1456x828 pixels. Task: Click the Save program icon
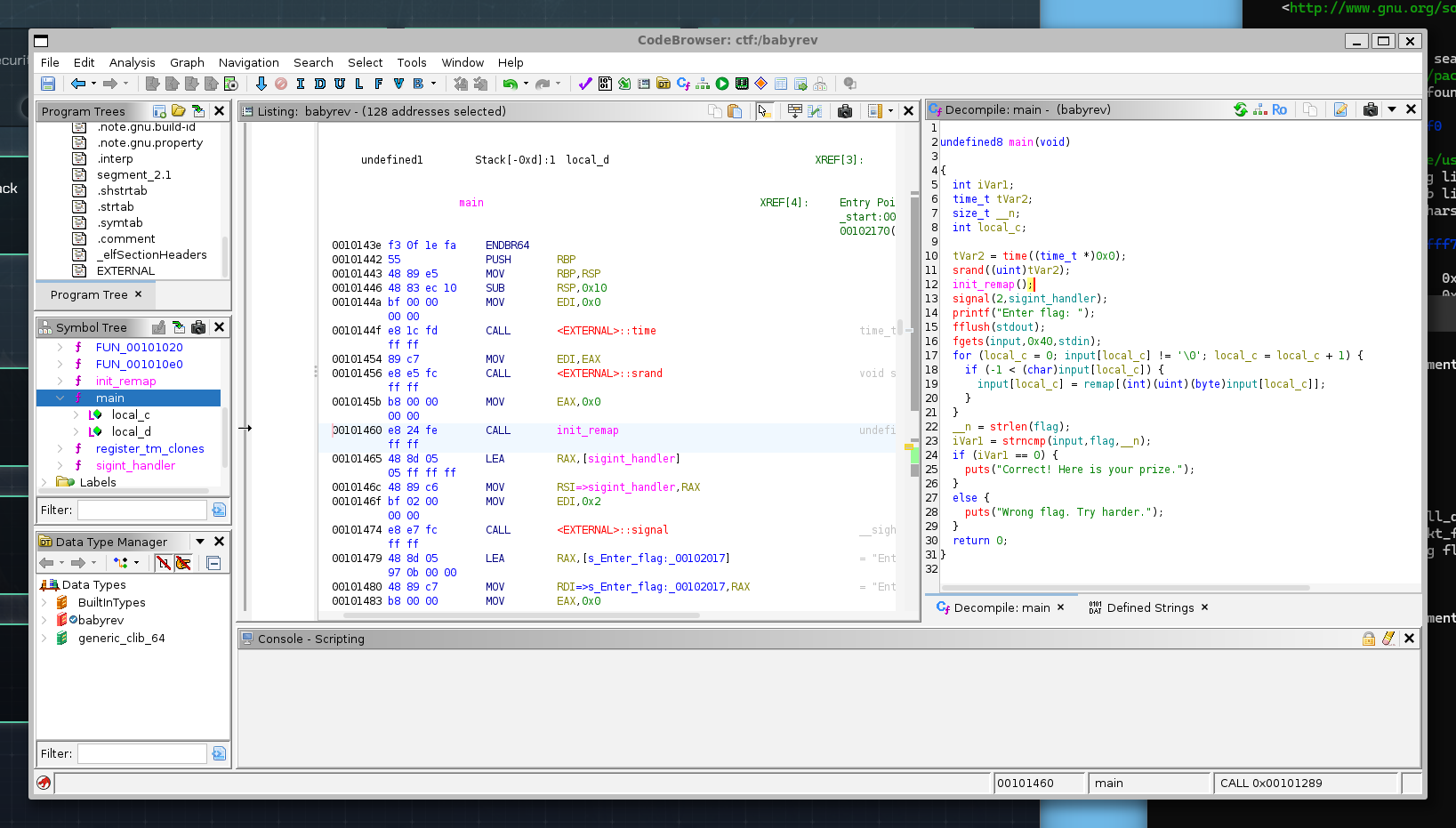[48, 84]
